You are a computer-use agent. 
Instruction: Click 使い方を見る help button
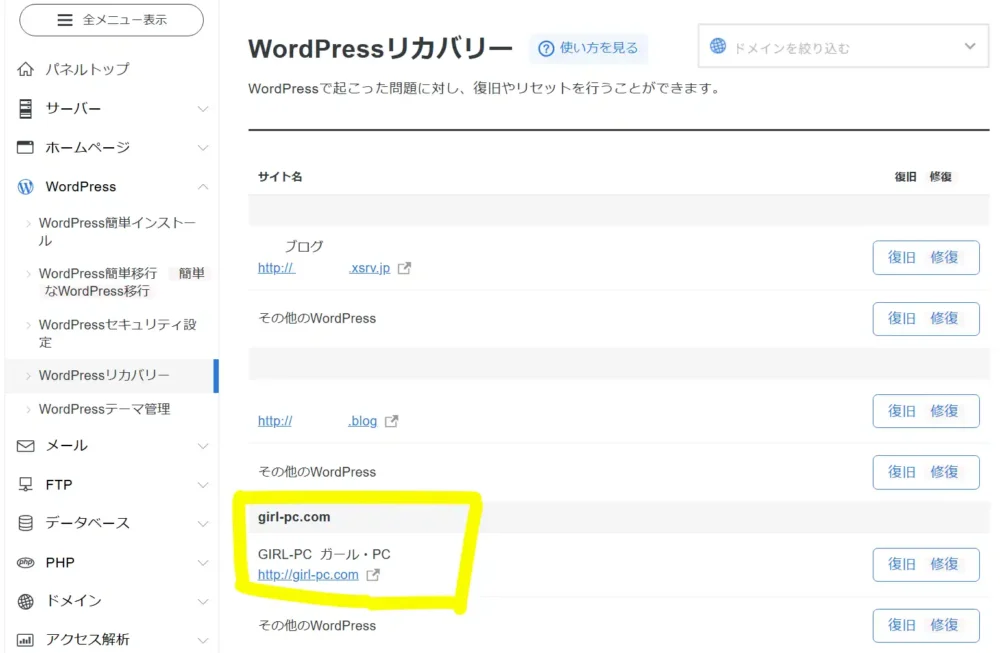[588, 48]
